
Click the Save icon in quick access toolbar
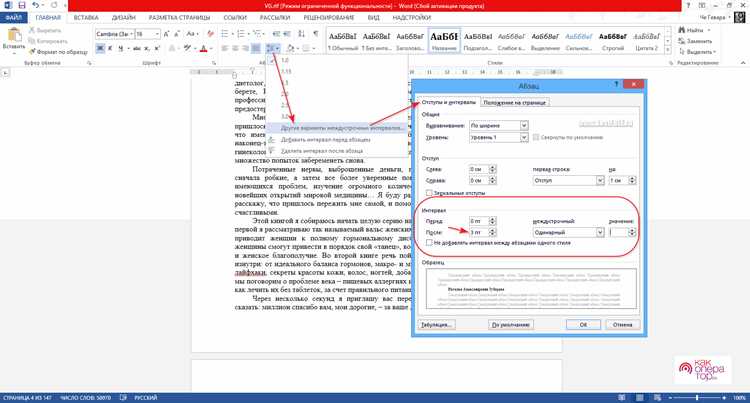tap(22, 5)
